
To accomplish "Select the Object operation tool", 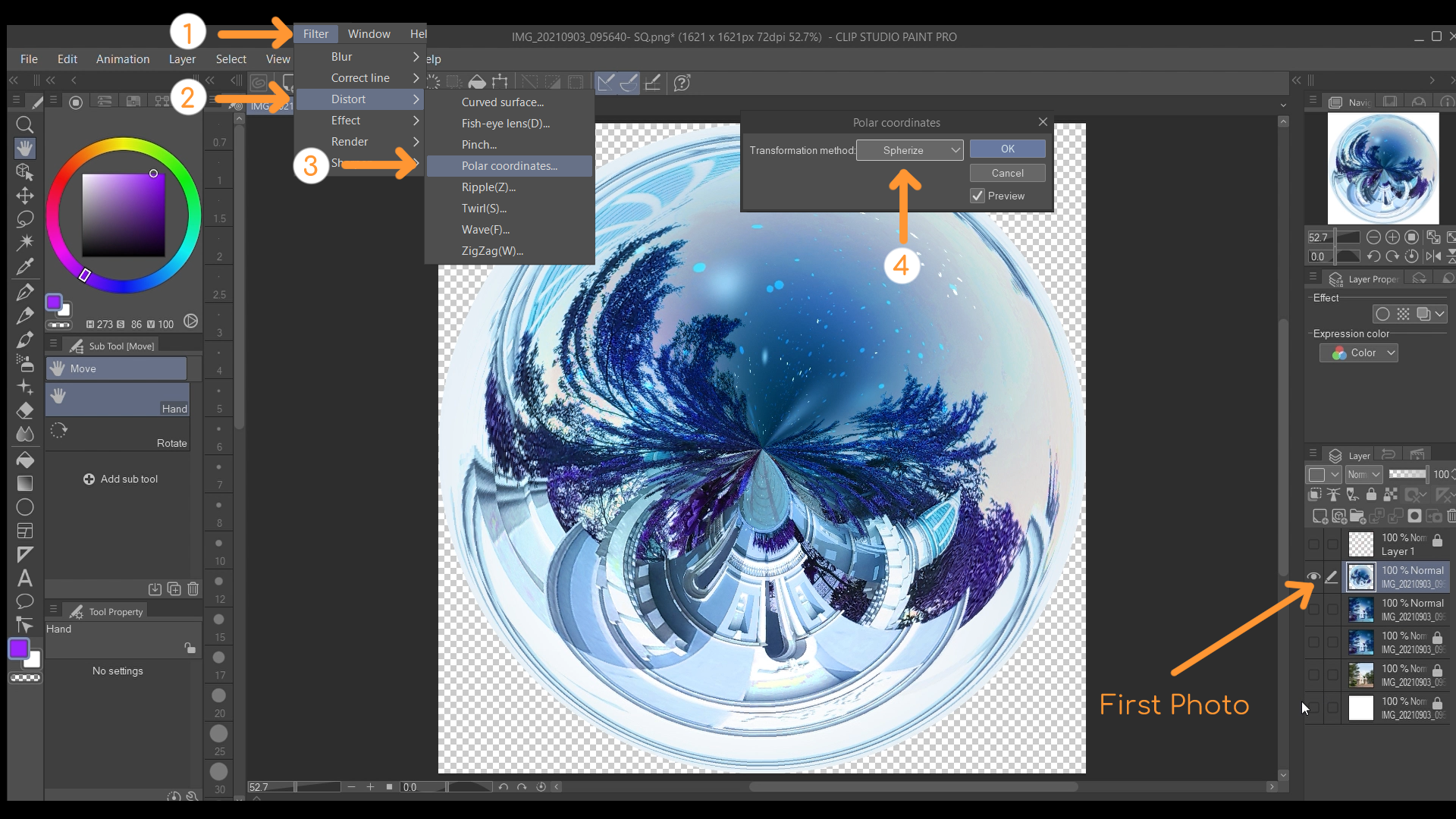I will pyautogui.click(x=25, y=172).
